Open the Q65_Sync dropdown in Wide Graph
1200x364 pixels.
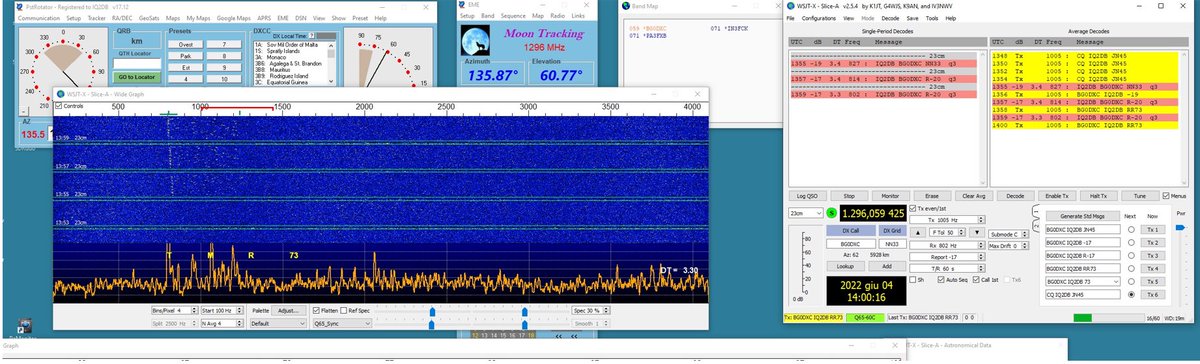(342, 324)
